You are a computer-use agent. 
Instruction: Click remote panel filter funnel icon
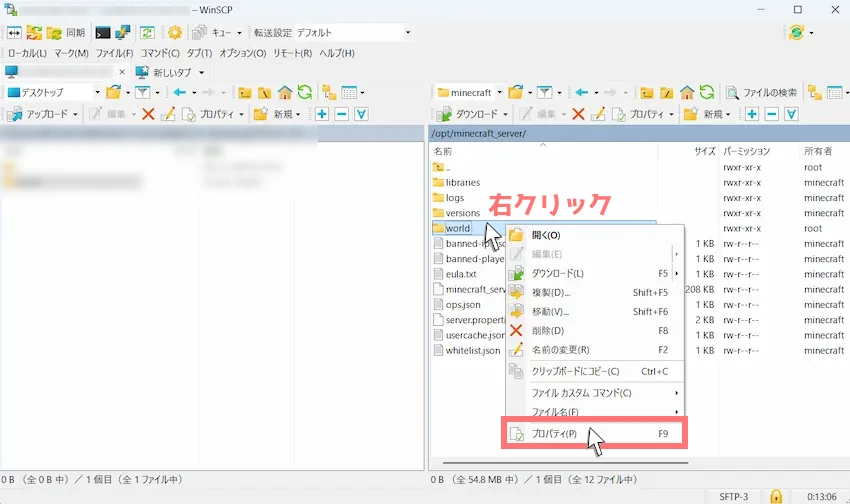[x=544, y=93]
